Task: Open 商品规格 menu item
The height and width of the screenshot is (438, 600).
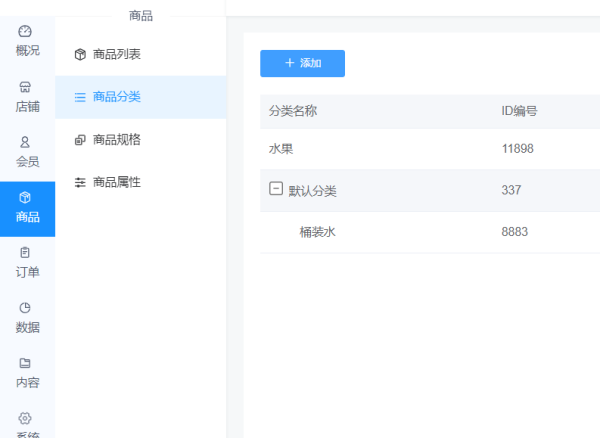Action: click(x=116, y=140)
